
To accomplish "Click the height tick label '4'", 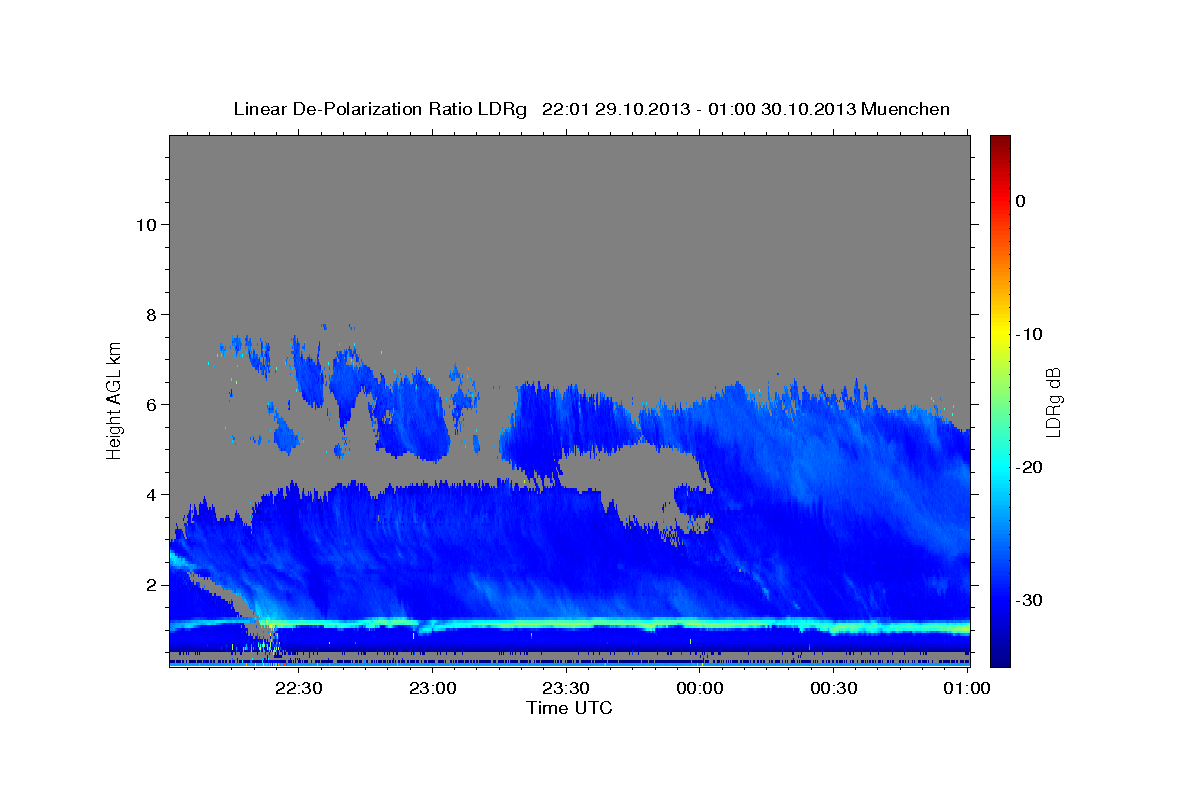I will pos(150,494).
